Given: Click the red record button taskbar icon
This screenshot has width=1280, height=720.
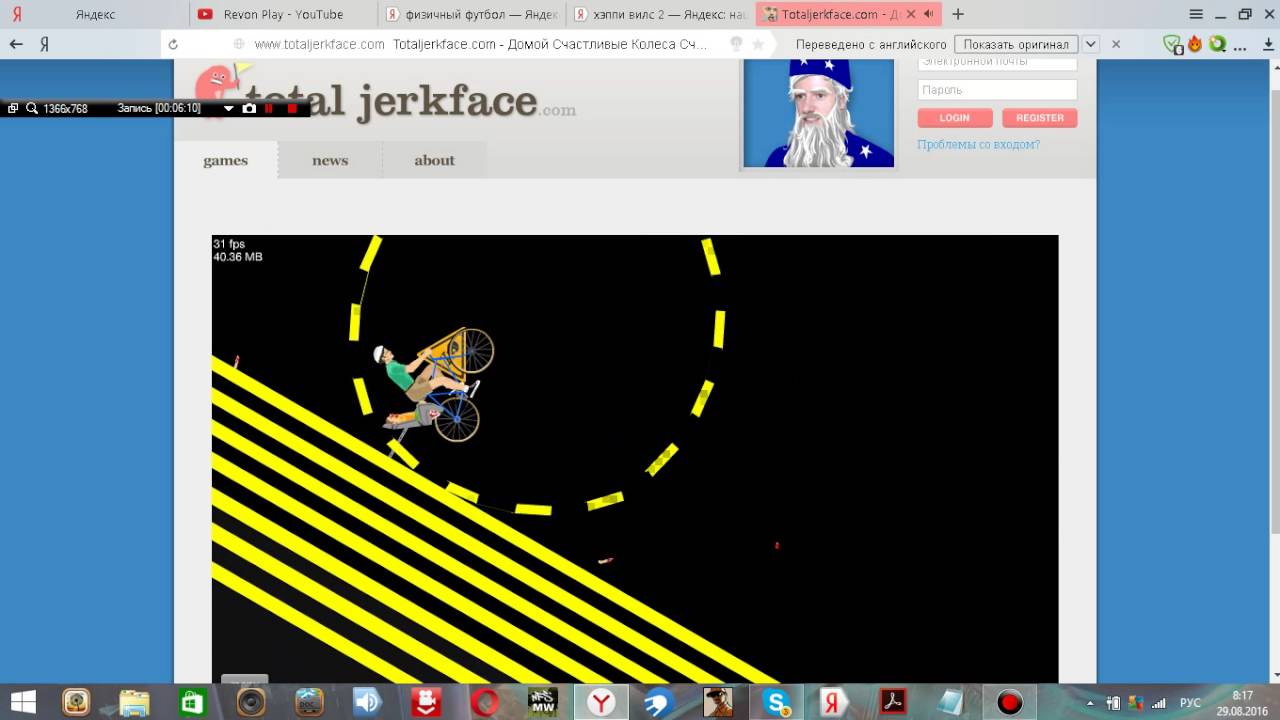Looking at the screenshot, I should pos(1009,702).
